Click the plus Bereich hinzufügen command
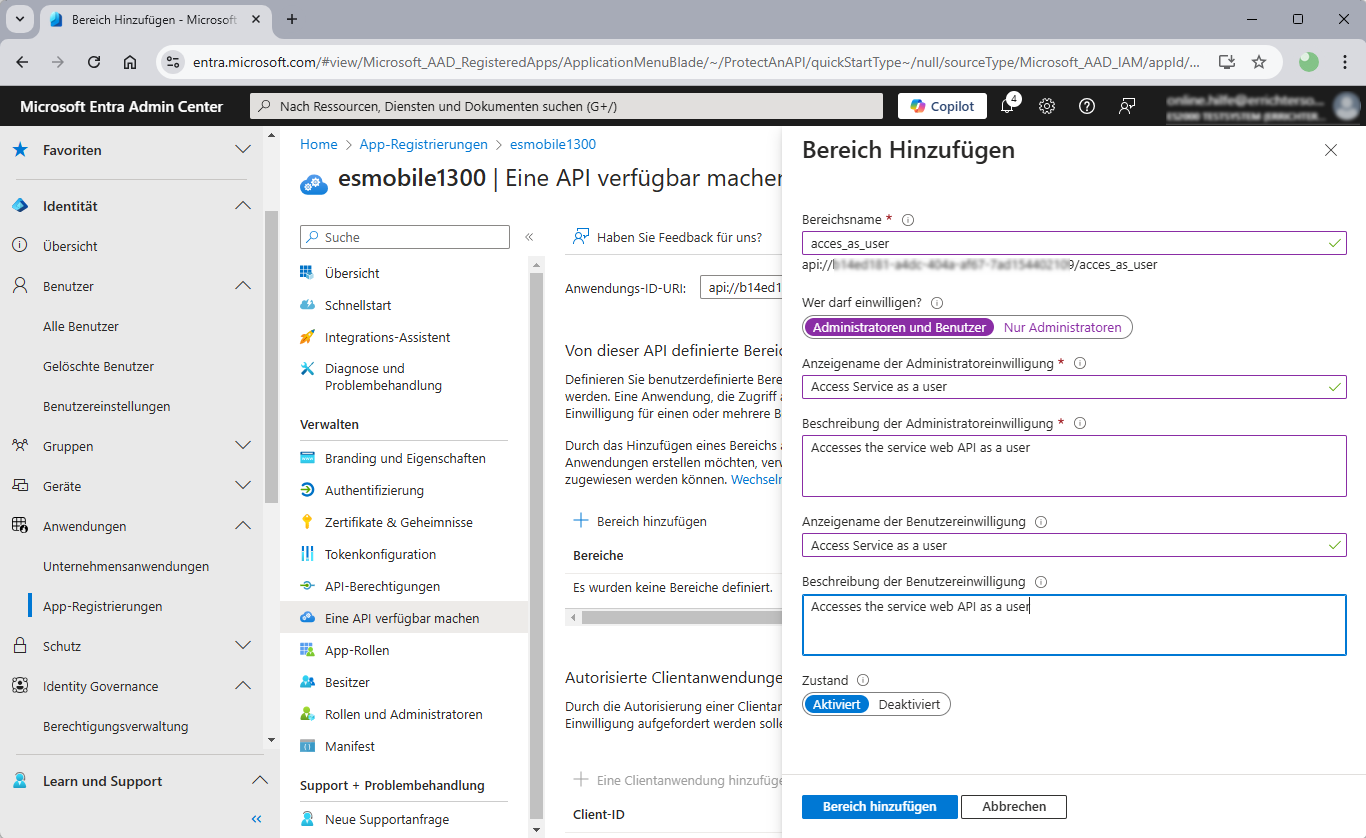This screenshot has height=838, width=1366. (x=640, y=521)
